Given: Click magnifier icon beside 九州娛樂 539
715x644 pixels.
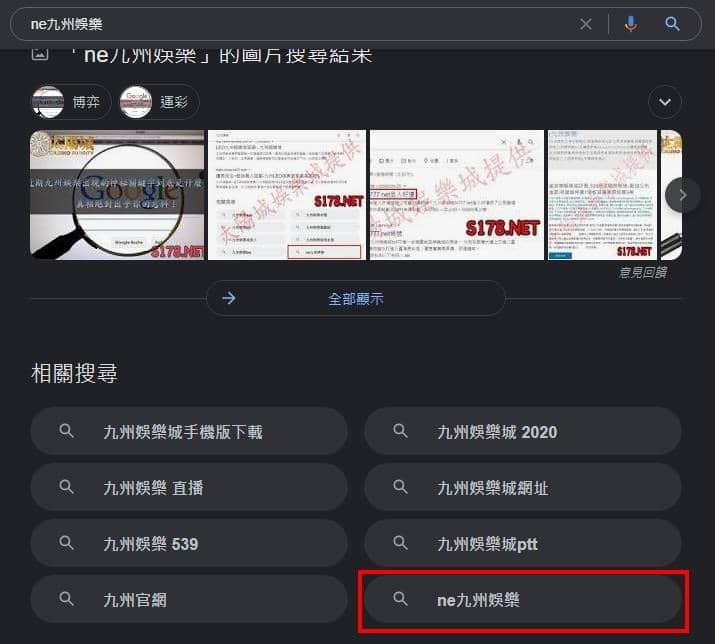Looking at the screenshot, I should point(67,543).
